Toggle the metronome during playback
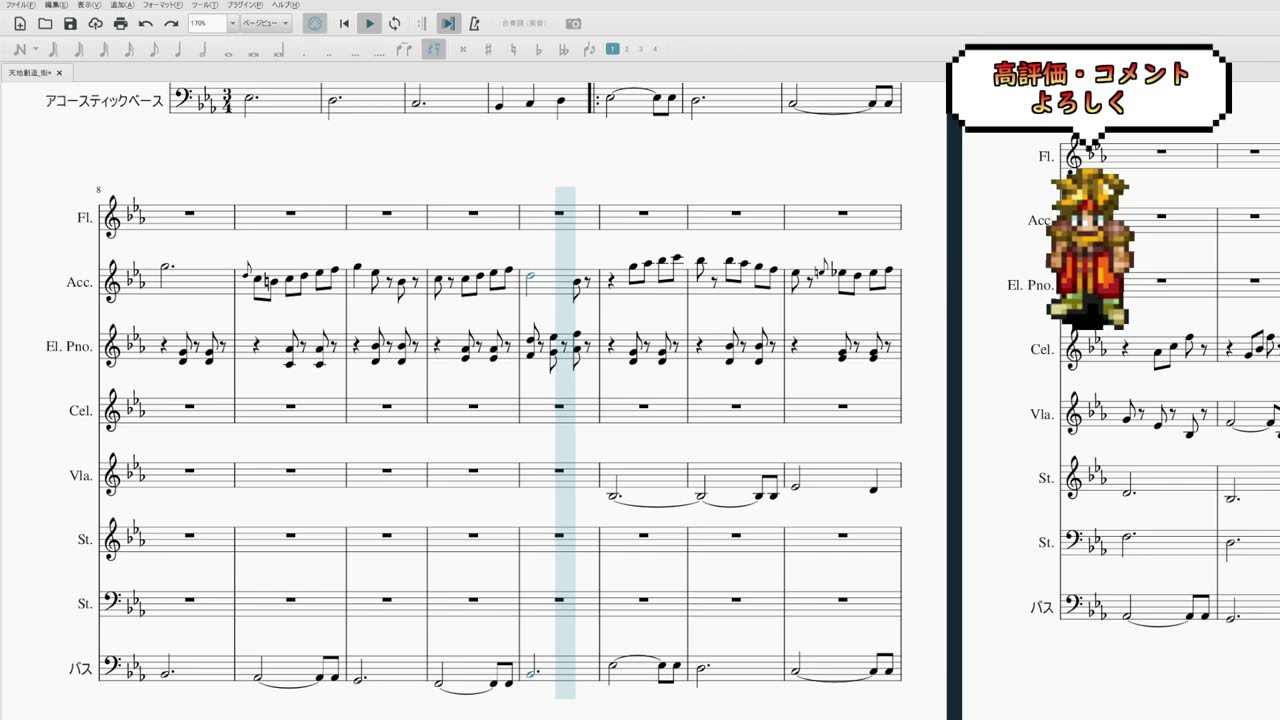Screen dimensions: 1280x720 474,23
